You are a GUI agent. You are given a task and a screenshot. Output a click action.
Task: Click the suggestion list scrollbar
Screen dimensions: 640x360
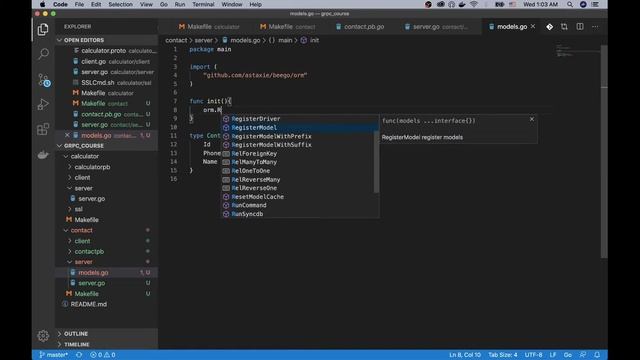pos(376,162)
